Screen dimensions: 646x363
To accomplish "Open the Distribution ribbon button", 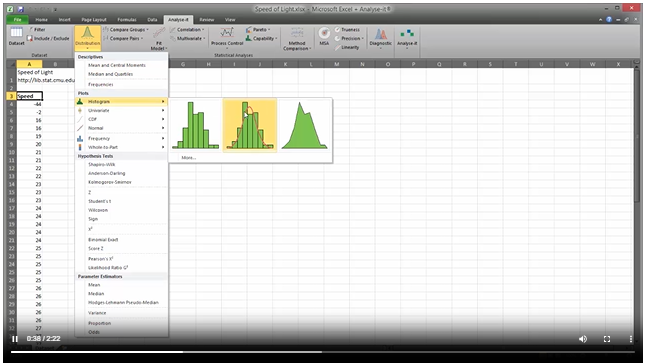I will [x=87, y=38].
